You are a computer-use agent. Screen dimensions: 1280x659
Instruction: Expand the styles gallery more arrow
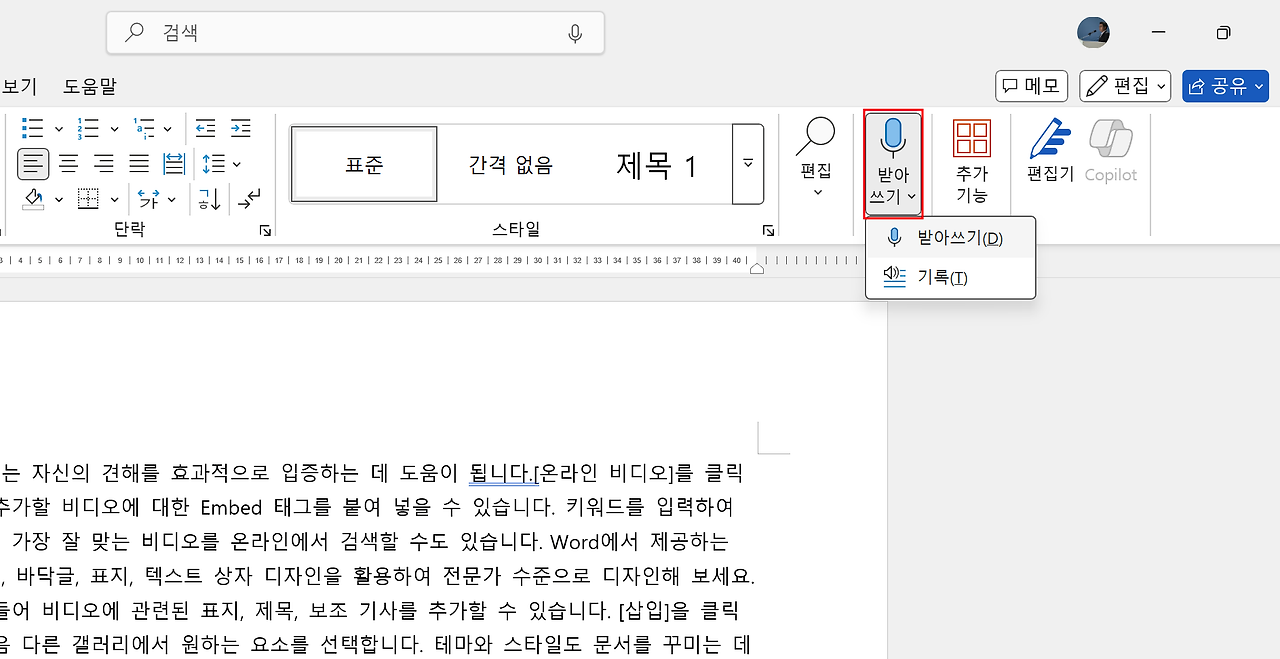click(748, 164)
